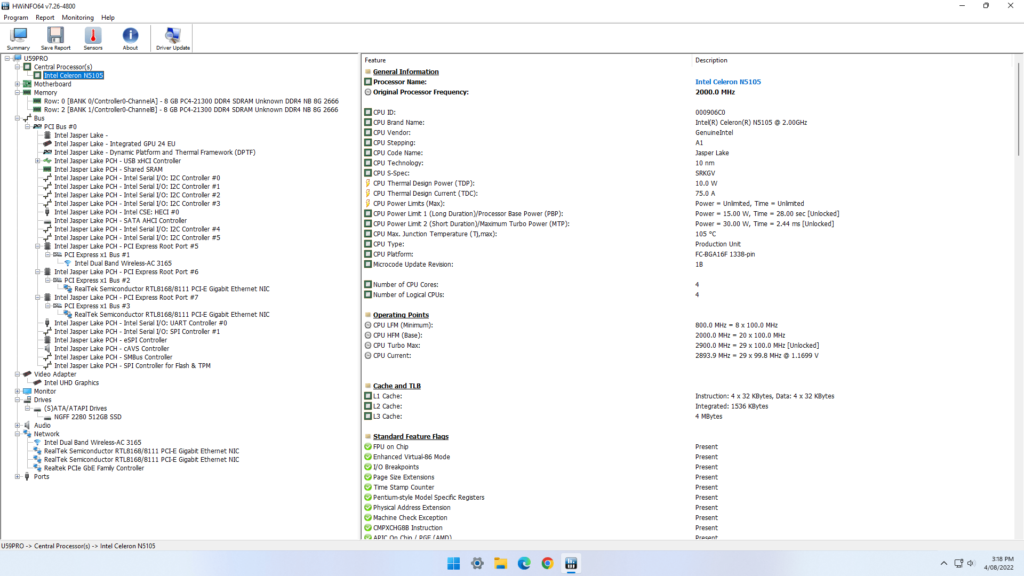Open the Summary toolbar icon
The height and width of the screenshot is (576, 1024).
[18, 38]
